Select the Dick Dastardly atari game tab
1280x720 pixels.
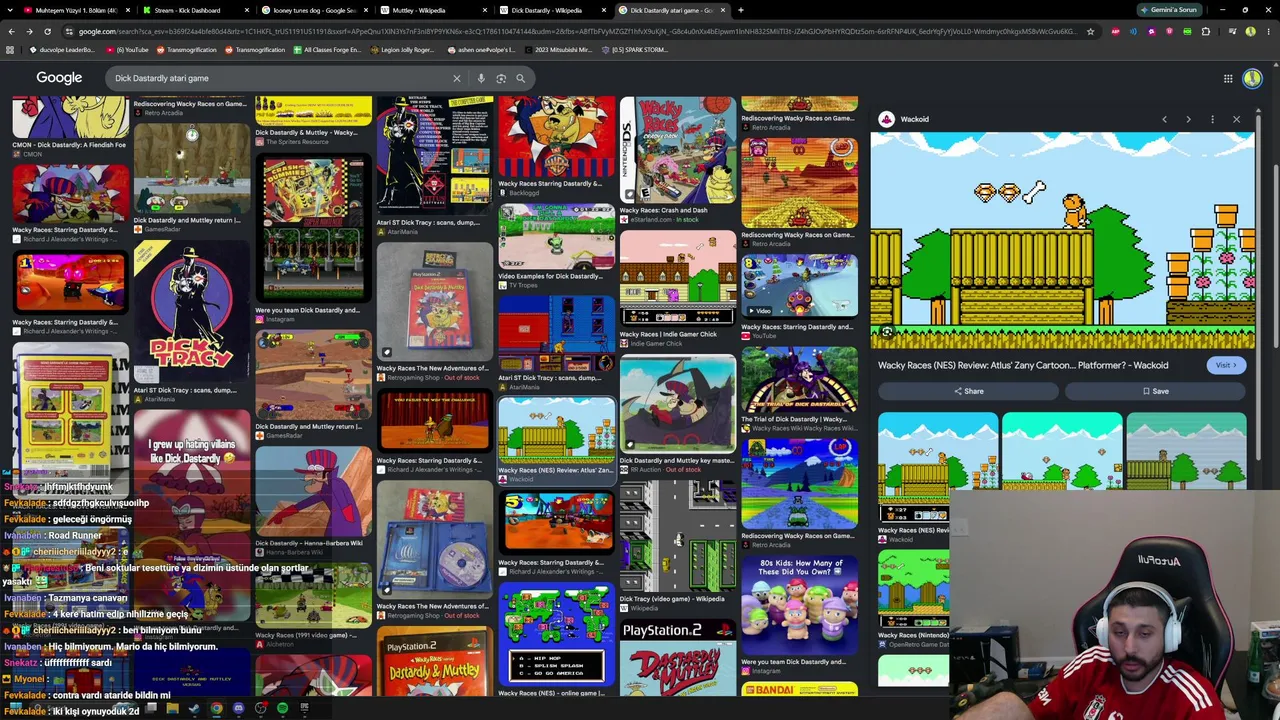pos(672,10)
